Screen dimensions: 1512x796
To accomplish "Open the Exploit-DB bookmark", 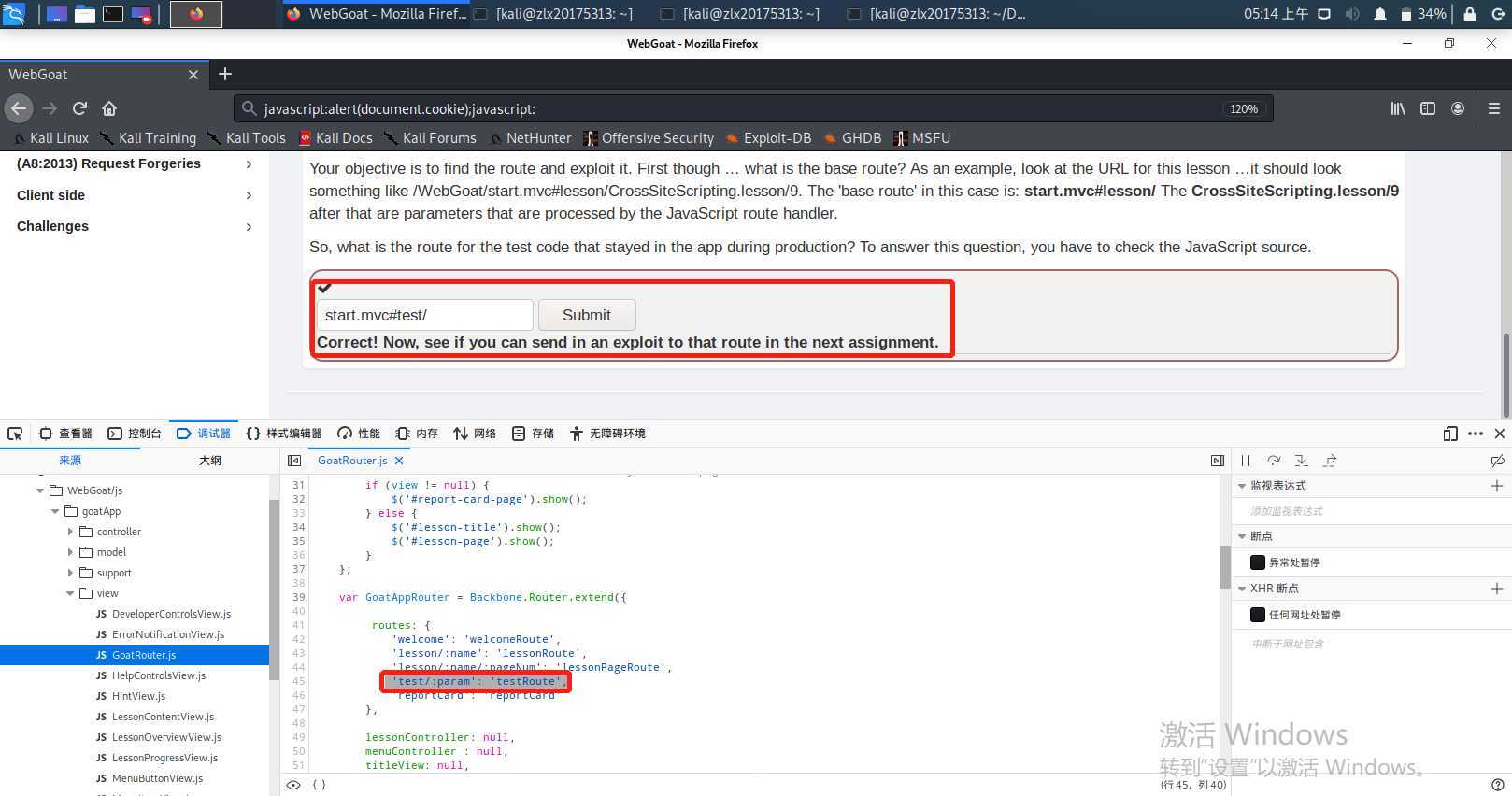I will (x=769, y=138).
